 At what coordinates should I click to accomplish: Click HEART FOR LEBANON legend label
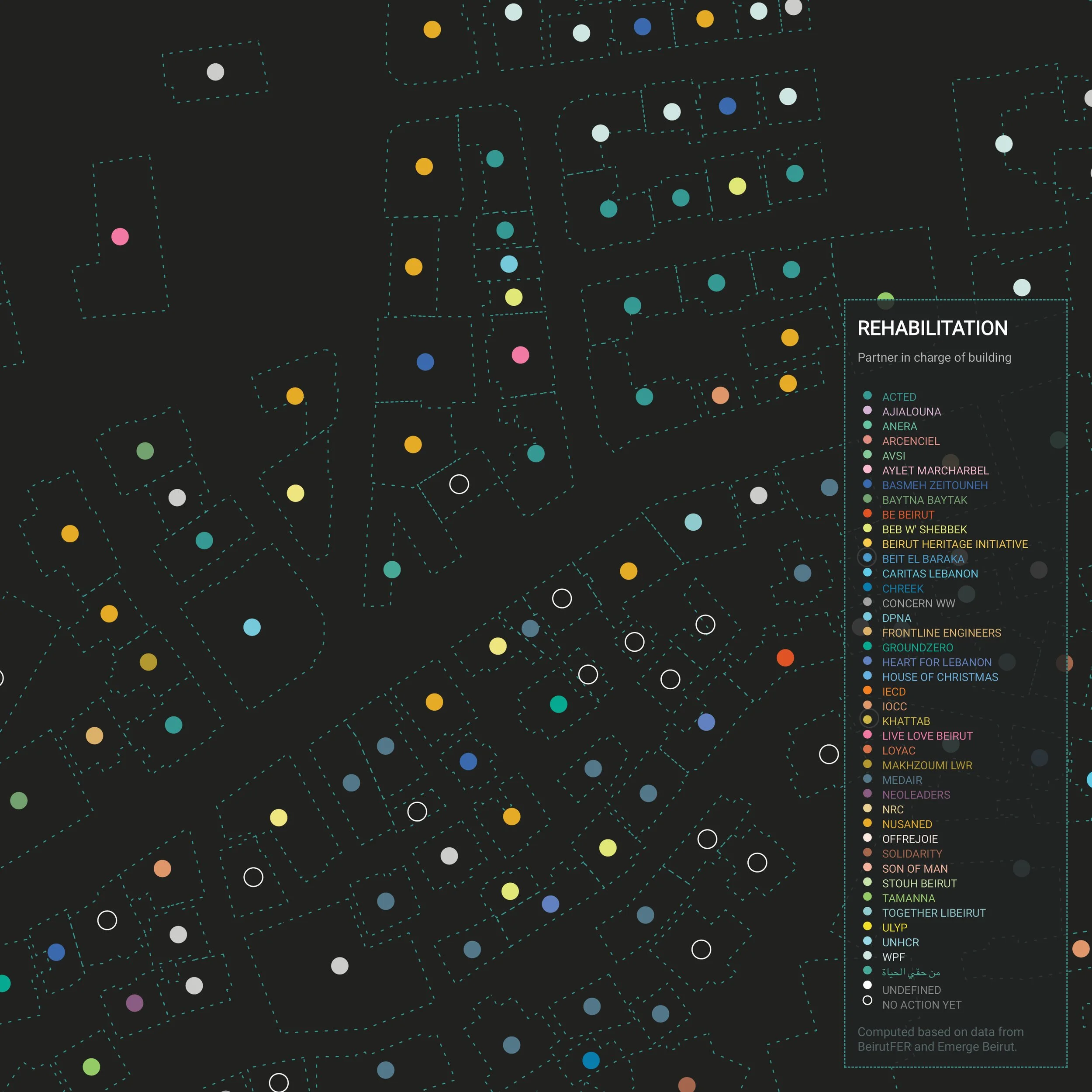[936, 663]
